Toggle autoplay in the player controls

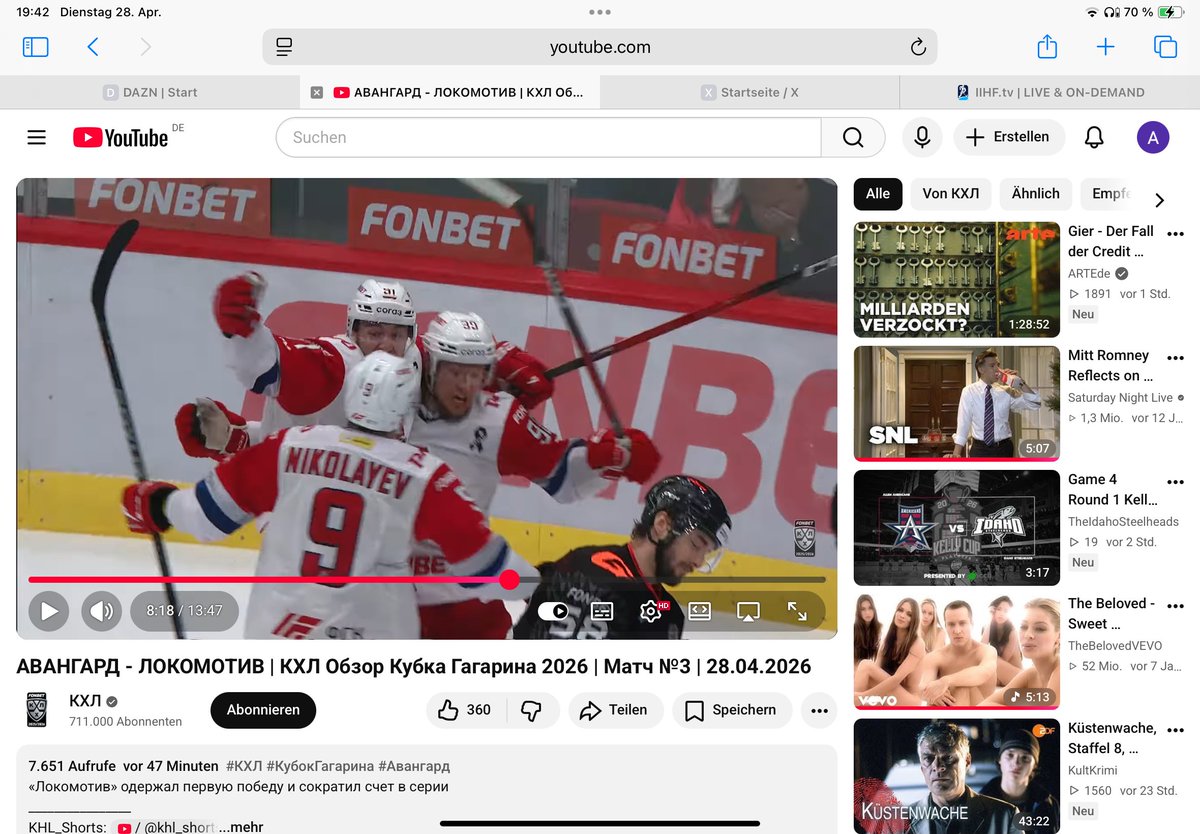pyautogui.click(x=553, y=610)
